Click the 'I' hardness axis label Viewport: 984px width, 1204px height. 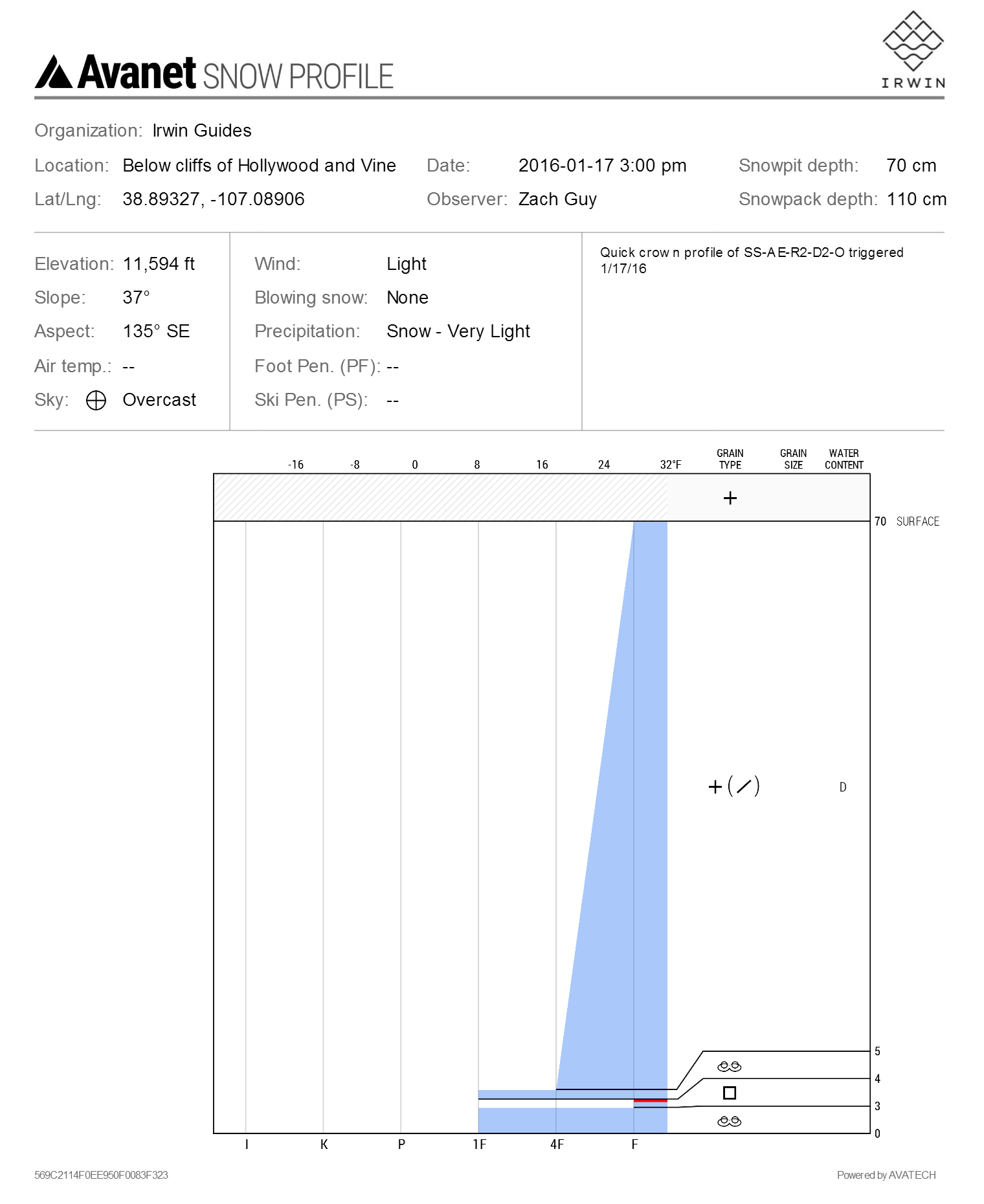[x=247, y=1144]
